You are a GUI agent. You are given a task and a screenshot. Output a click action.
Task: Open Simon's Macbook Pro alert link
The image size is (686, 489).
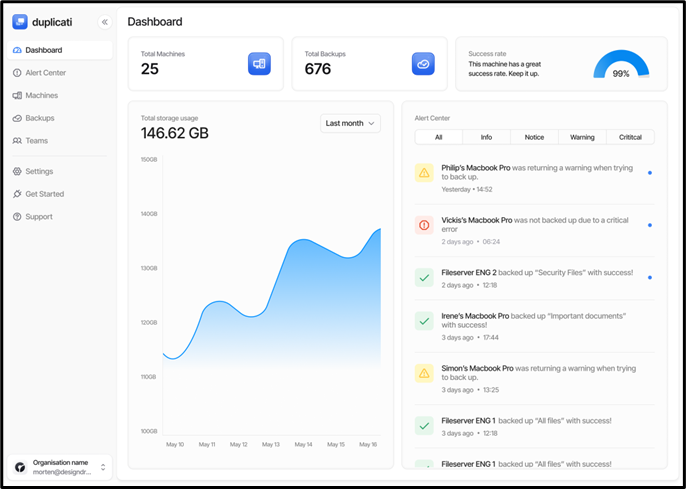(x=477, y=368)
